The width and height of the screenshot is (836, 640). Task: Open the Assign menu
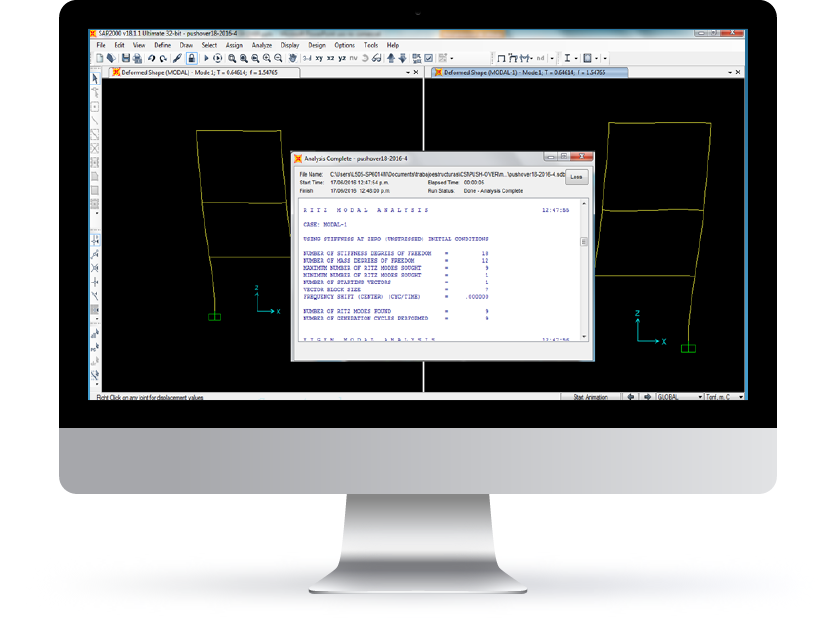[x=234, y=45]
